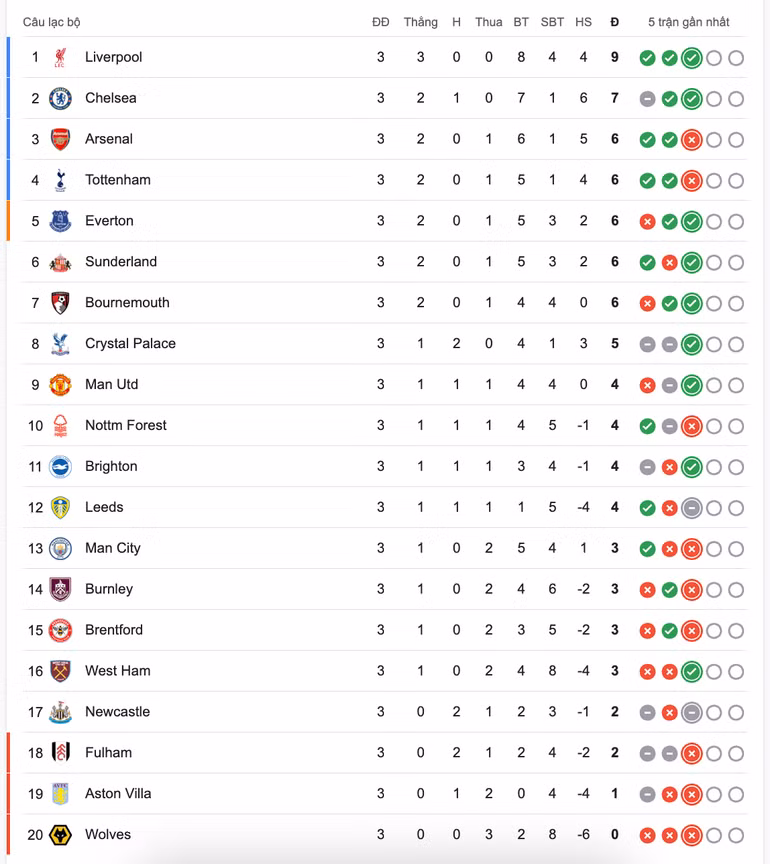770x864 pixels.
Task: Click the Liverpool club crest icon
Action: coord(61,57)
